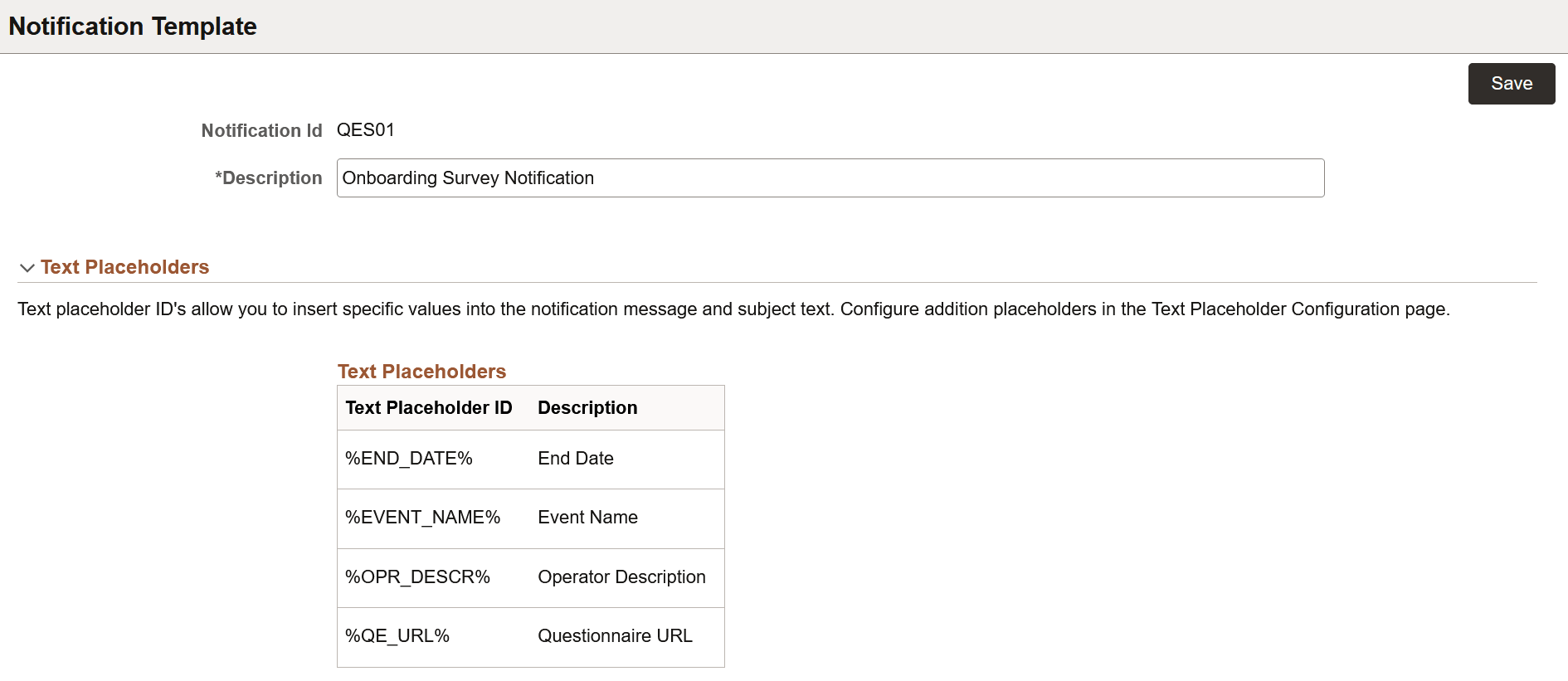The height and width of the screenshot is (681, 1568).
Task: Click the Questionnaire URL description cell
Action: [615, 636]
